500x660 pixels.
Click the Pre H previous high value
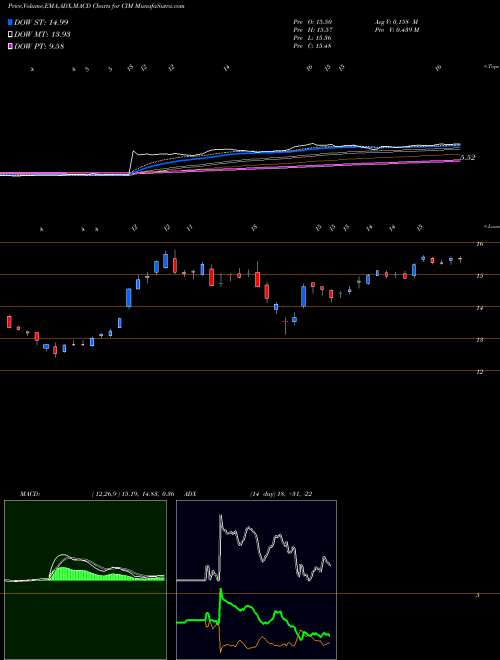coord(314,29)
